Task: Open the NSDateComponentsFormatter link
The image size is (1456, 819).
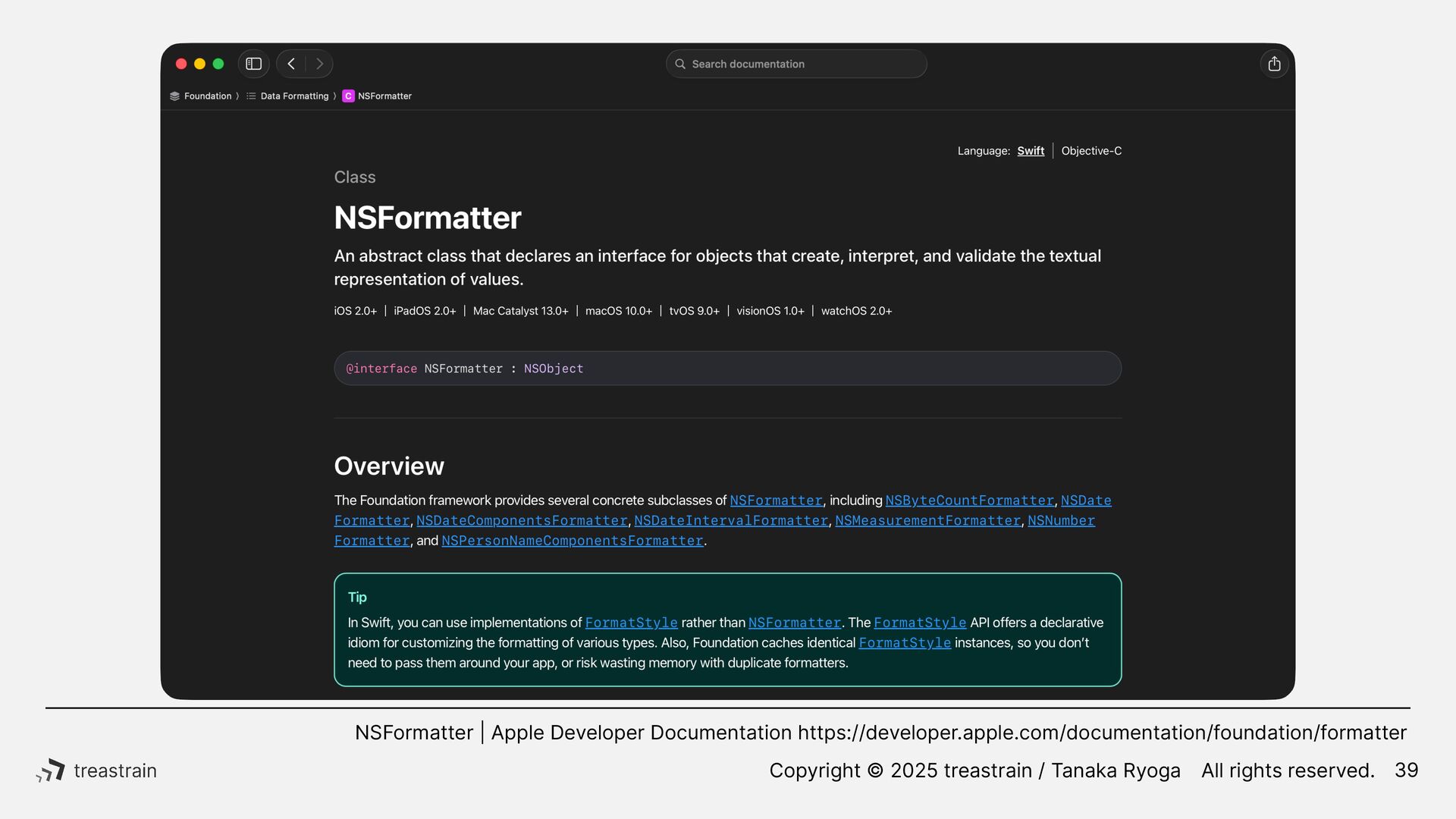Action: point(522,520)
